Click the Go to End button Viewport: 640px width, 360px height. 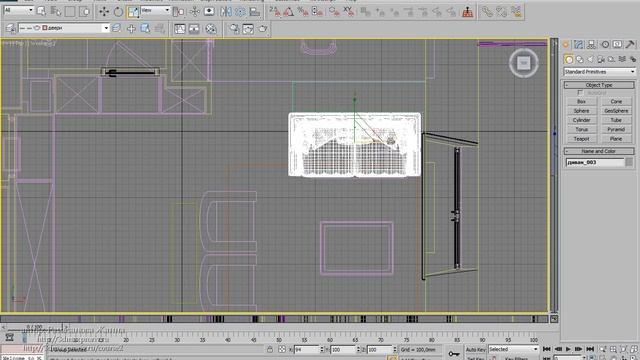click(590, 349)
